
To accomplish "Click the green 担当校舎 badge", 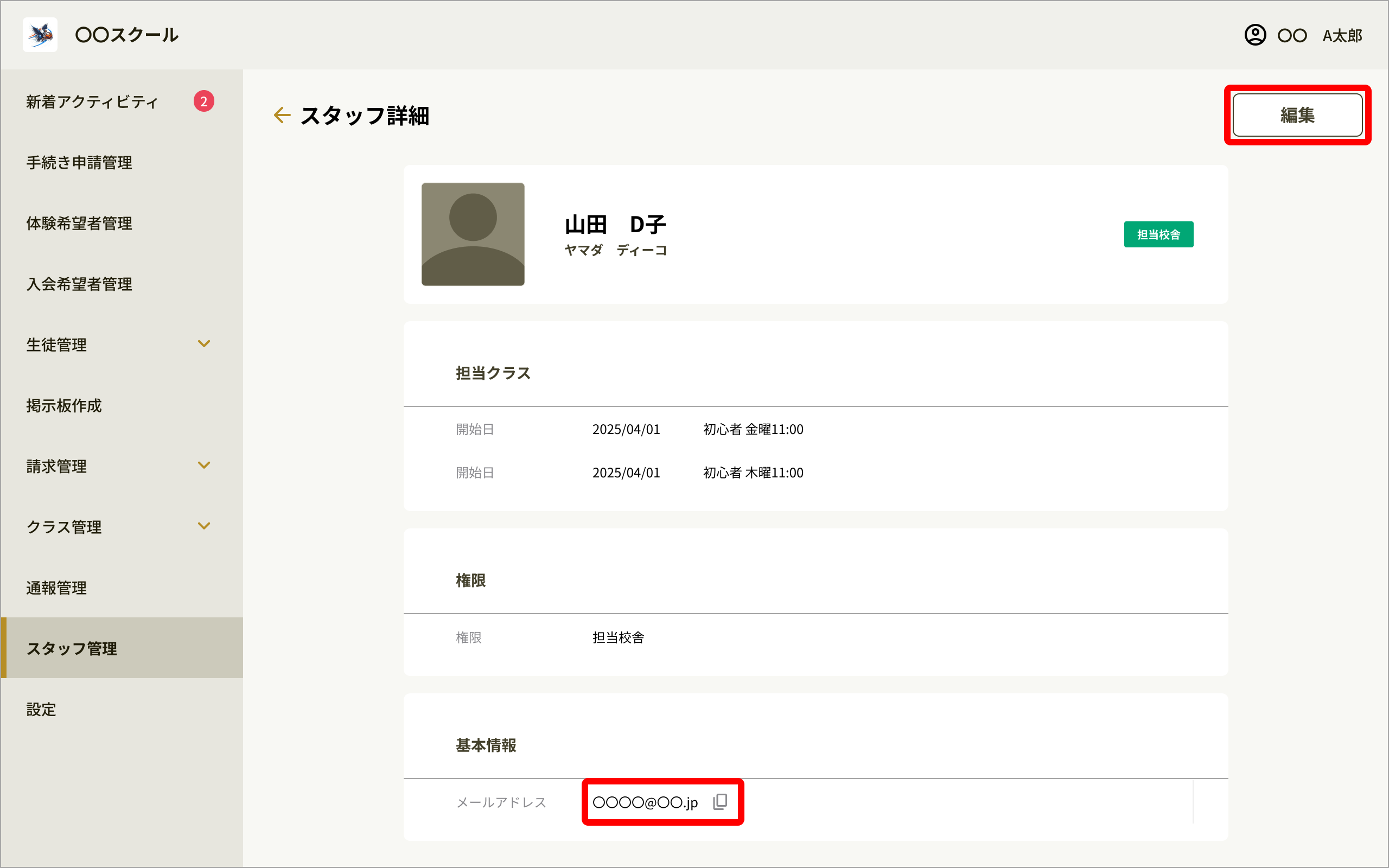I will (x=1158, y=234).
